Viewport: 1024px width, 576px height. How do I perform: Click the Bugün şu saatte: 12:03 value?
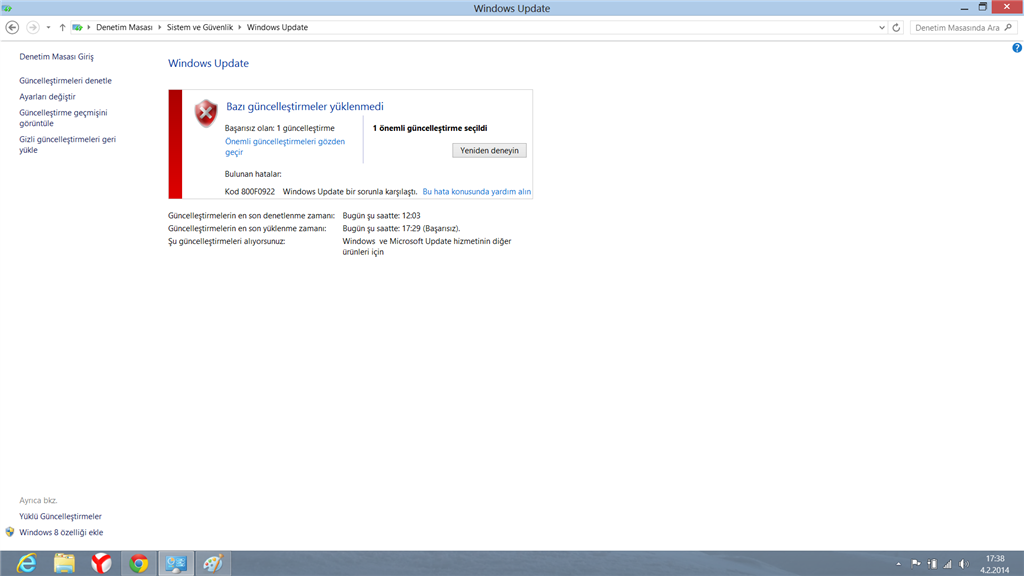(381, 216)
